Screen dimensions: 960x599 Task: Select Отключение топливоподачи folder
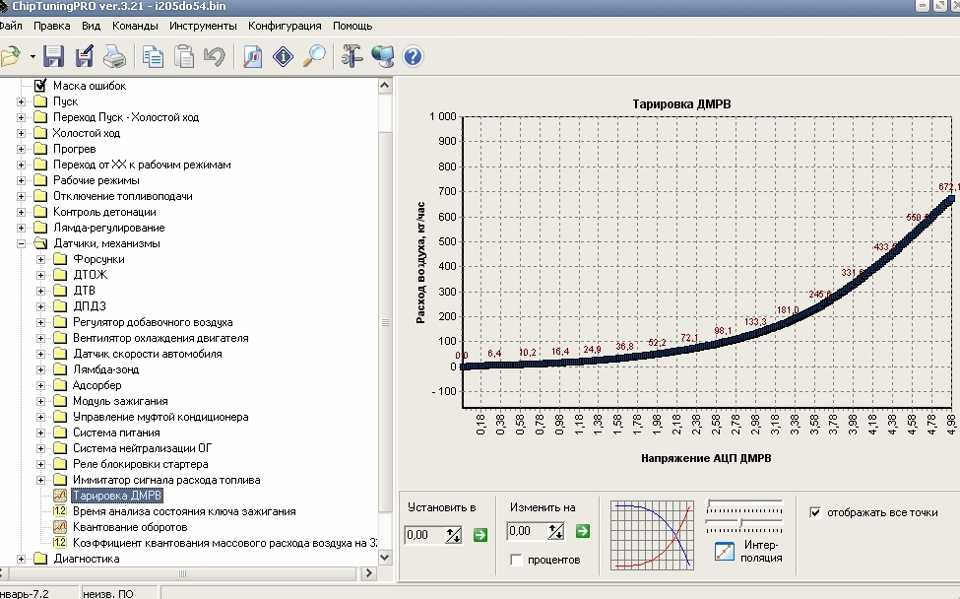point(122,196)
